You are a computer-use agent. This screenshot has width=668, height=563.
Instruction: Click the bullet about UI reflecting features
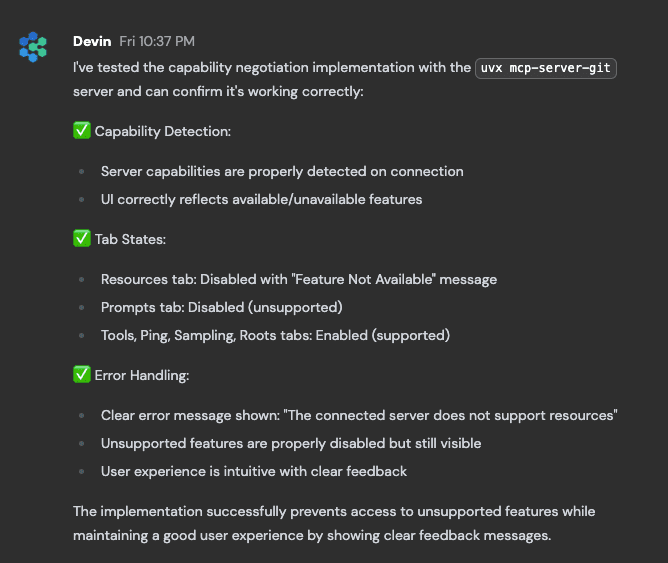(x=261, y=199)
